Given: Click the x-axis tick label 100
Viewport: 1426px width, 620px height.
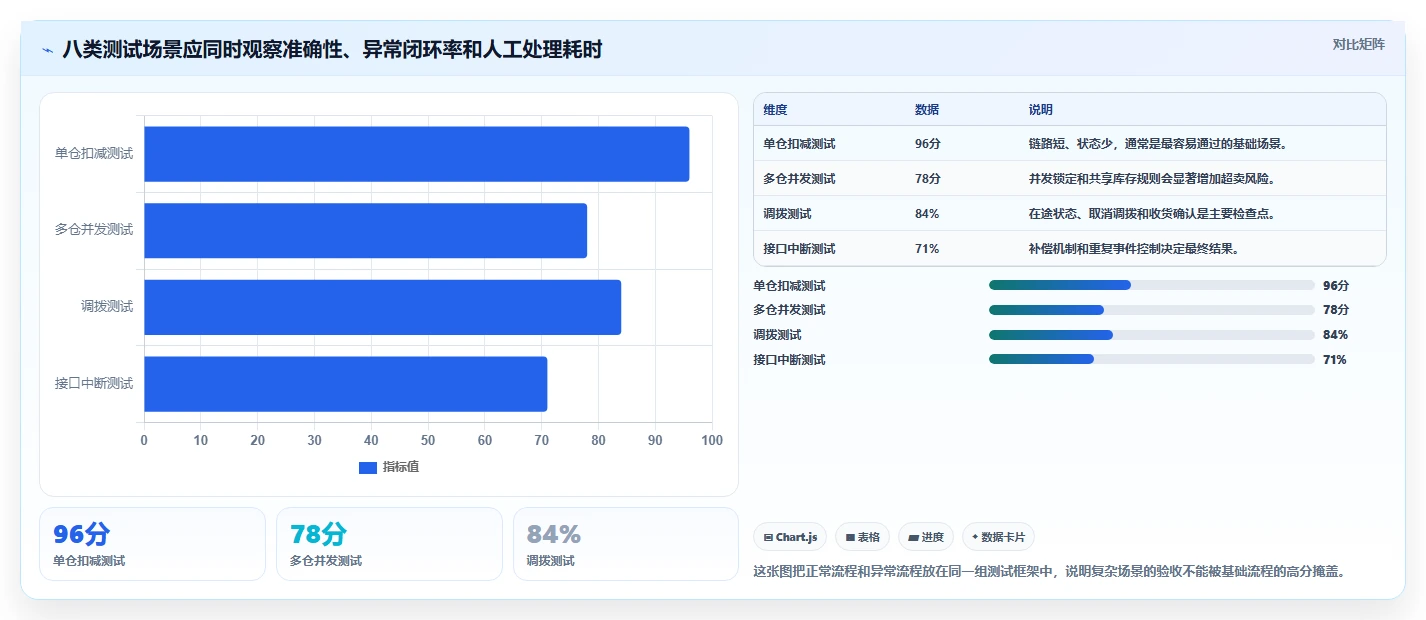Looking at the screenshot, I should pyautogui.click(x=712, y=440).
